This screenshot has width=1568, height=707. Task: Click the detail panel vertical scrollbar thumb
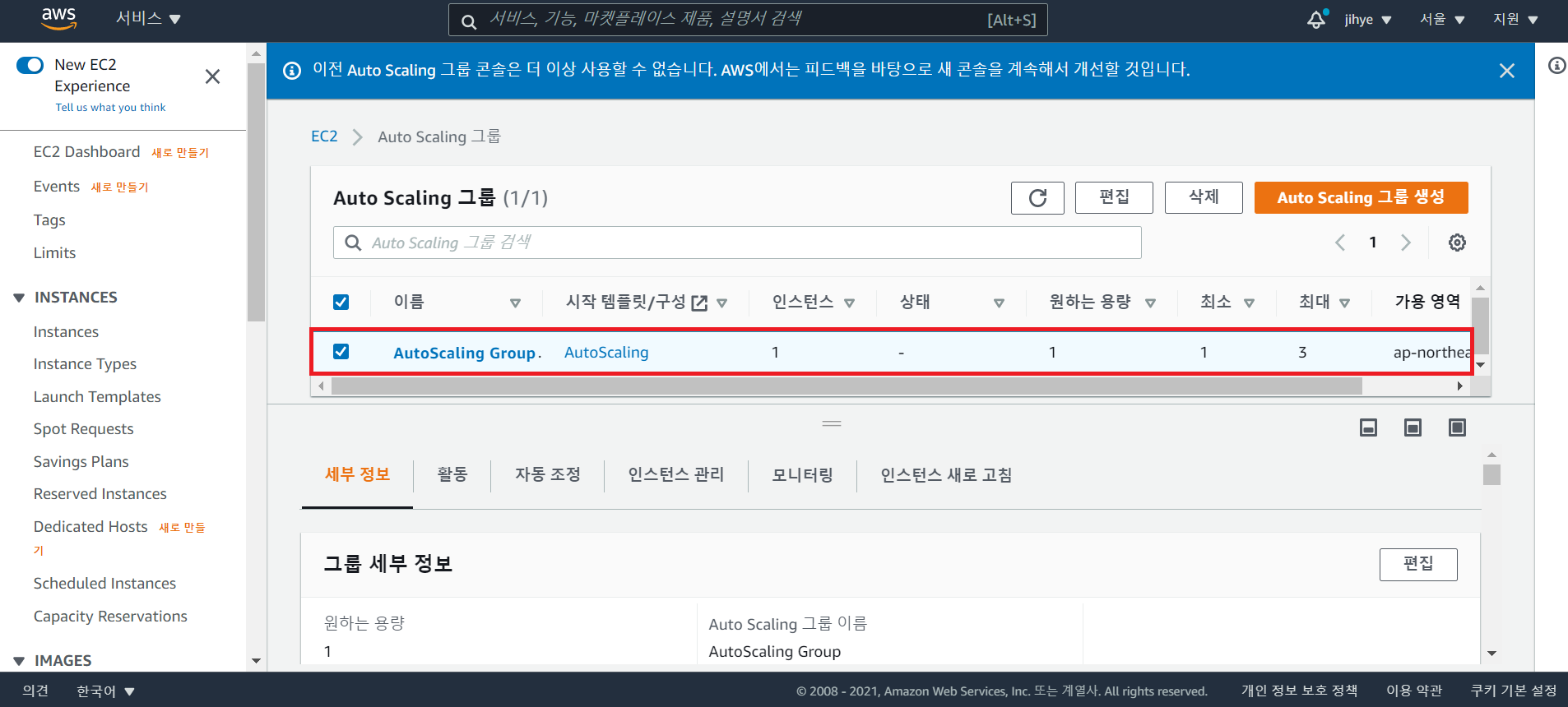coord(1491,475)
